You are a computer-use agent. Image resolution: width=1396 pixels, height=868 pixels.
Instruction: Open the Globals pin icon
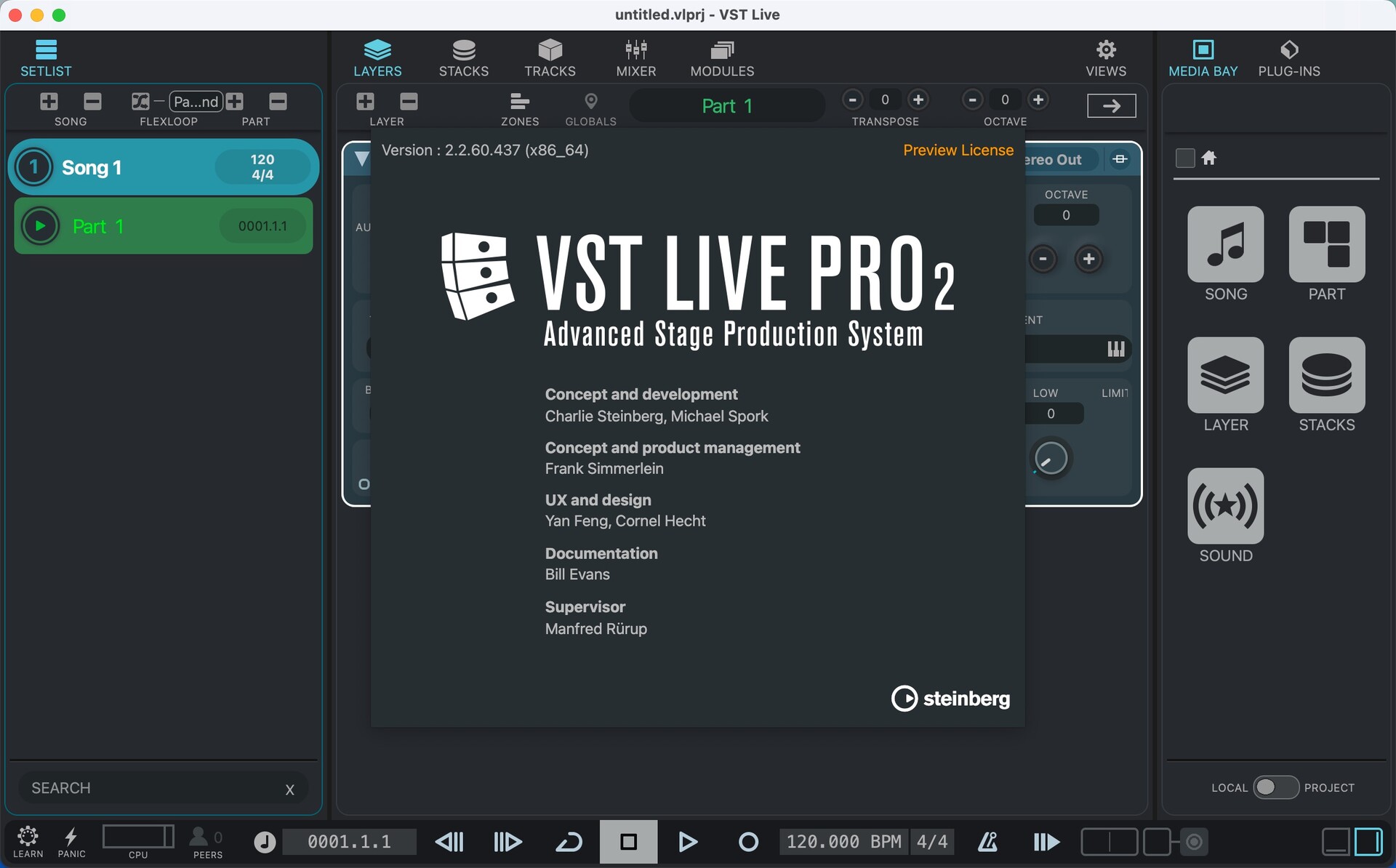591,108
